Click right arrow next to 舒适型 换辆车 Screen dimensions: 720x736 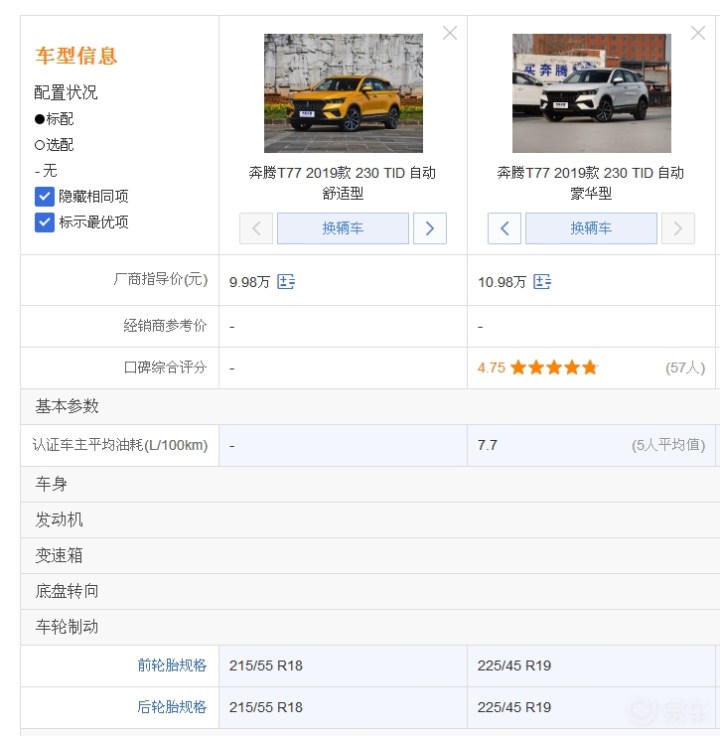[x=429, y=229]
